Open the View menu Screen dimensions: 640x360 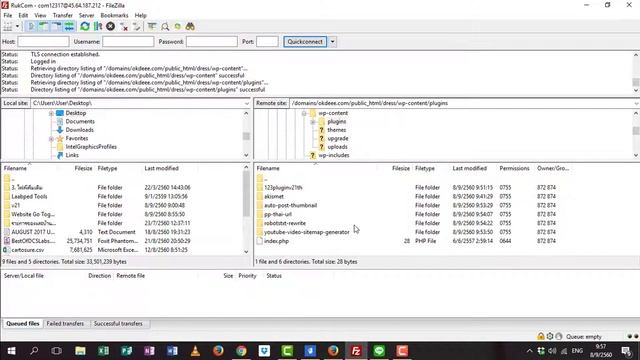[x=40, y=16]
